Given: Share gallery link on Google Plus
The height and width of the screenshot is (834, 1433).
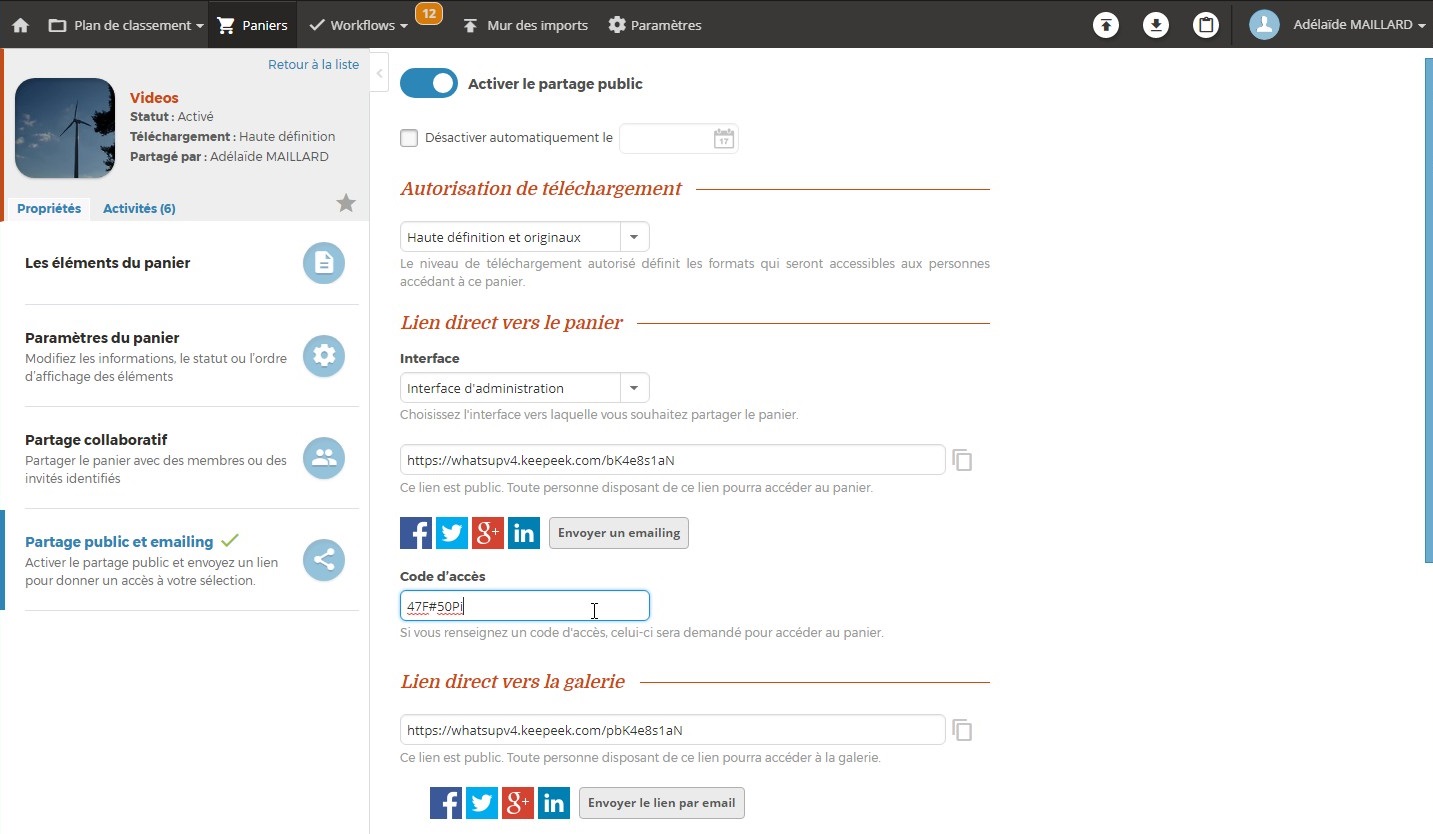Looking at the screenshot, I should pos(518,803).
